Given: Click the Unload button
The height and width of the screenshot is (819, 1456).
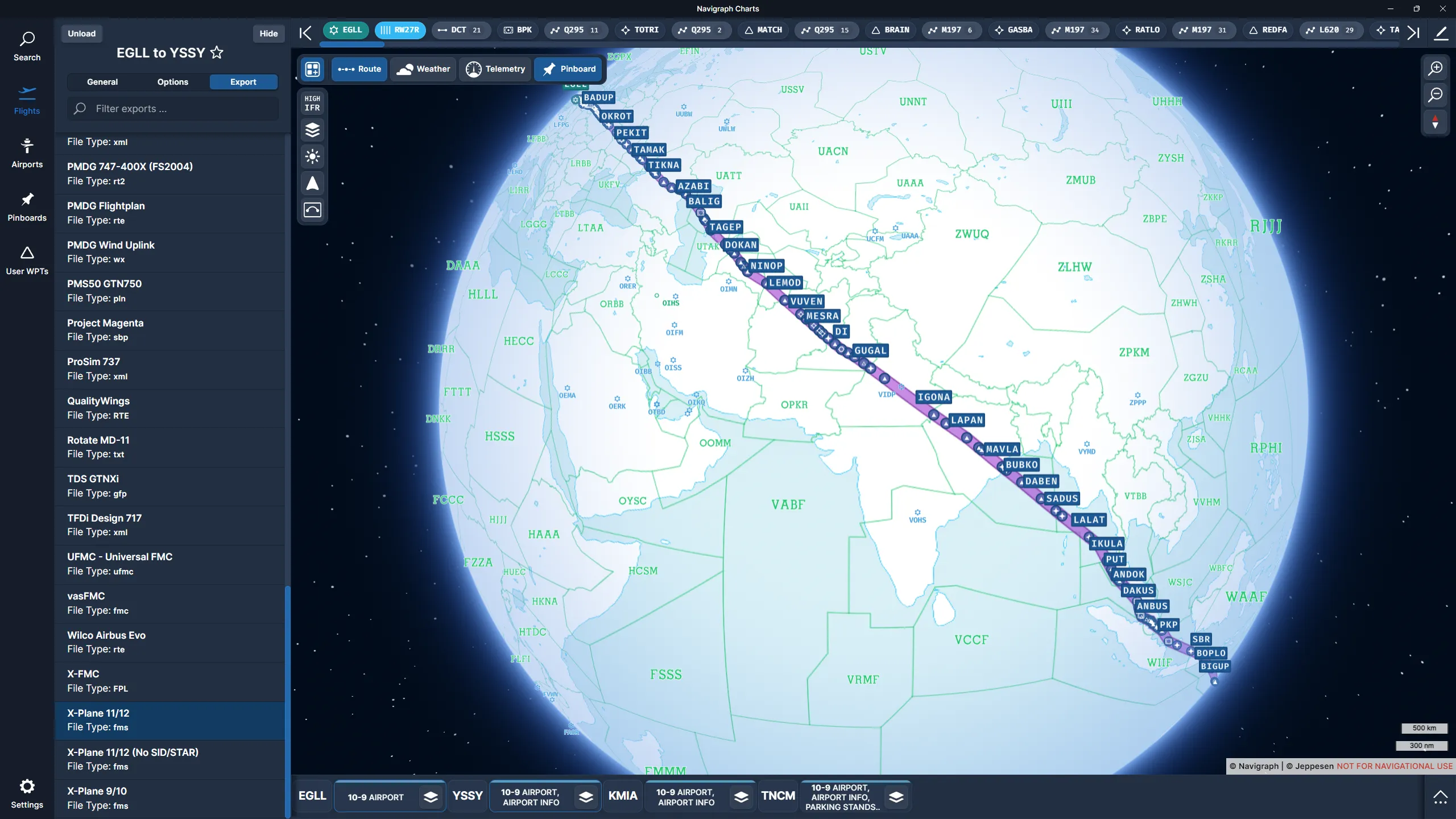Looking at the screenshot, I should click(x=82, y=33).
